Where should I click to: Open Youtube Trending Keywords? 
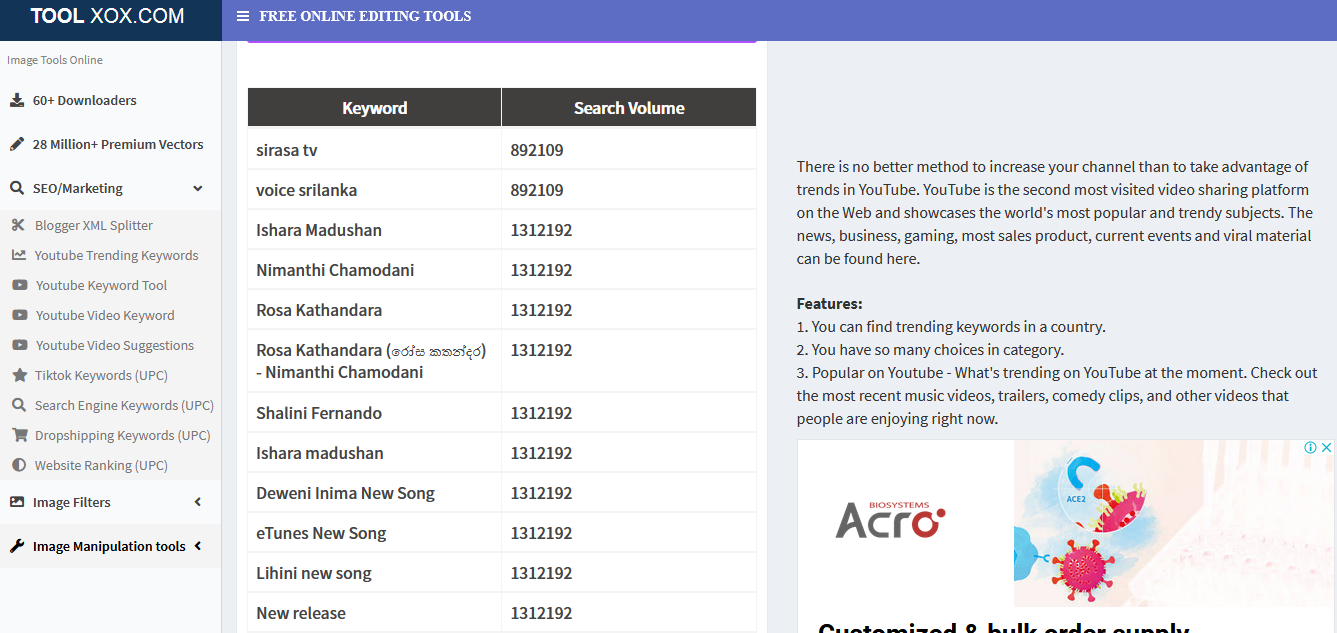point(117,255)
